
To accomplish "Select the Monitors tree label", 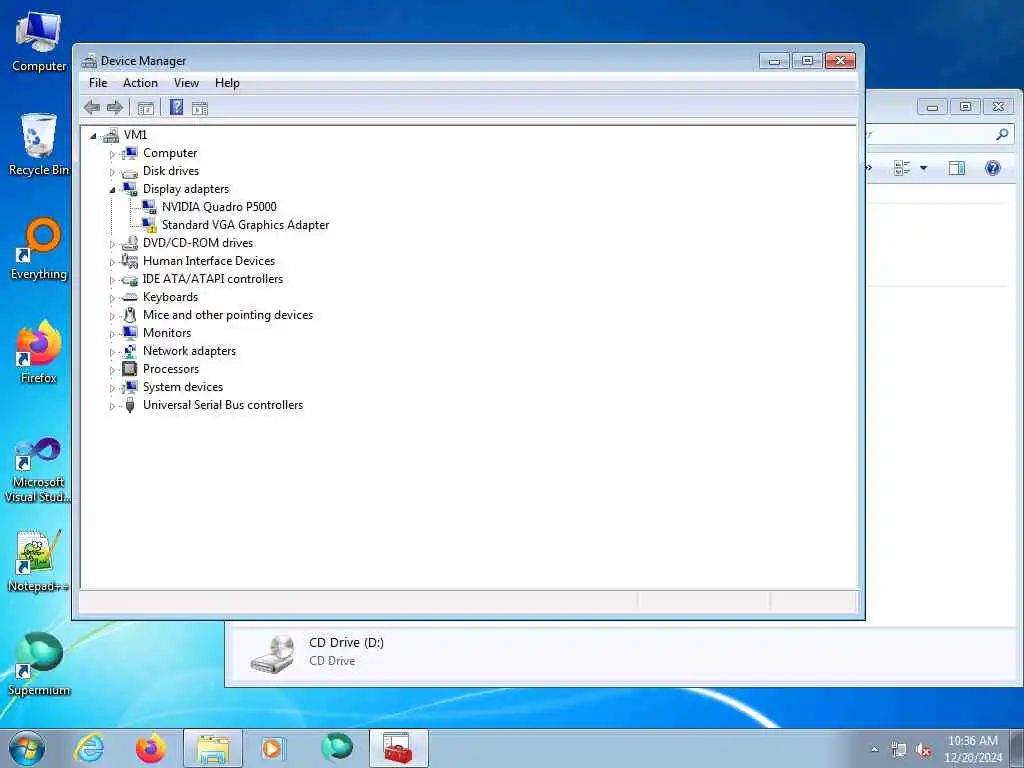I will coord(167,332).
